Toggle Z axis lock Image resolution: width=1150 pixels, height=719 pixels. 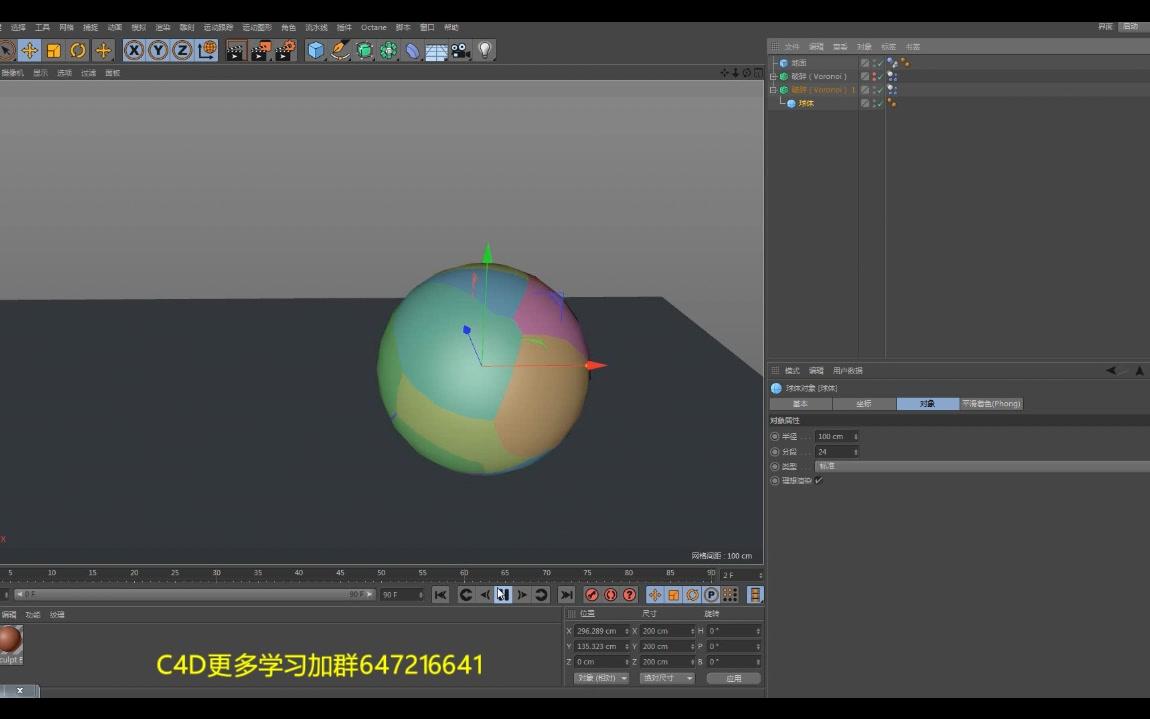(182, 50)
